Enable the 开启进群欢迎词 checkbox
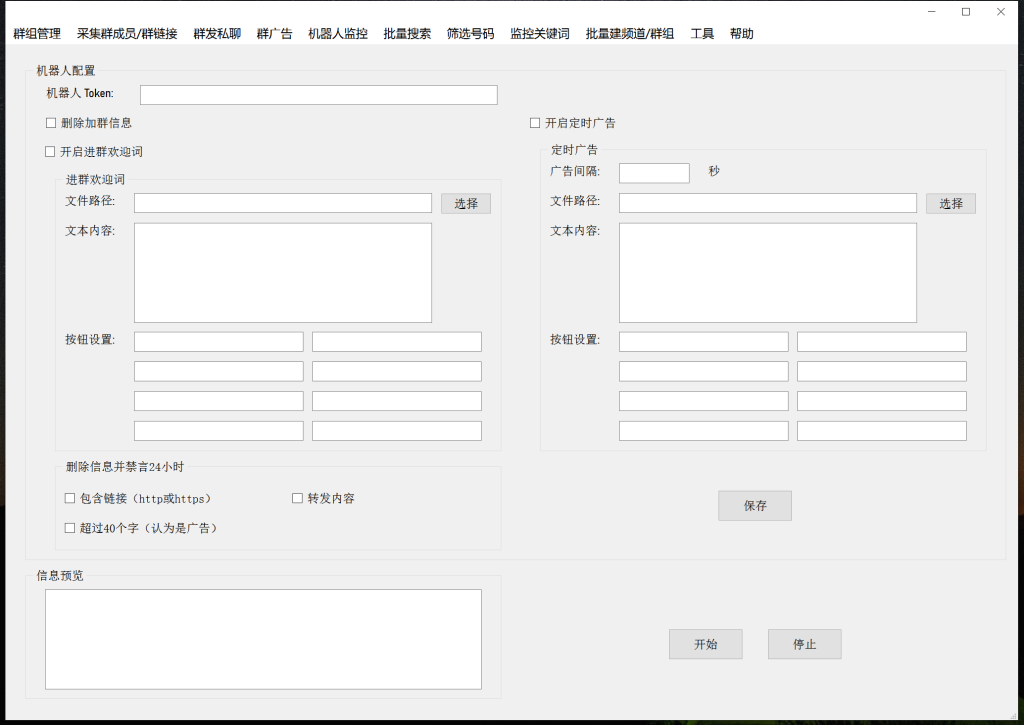 click(x=51, y=151)
